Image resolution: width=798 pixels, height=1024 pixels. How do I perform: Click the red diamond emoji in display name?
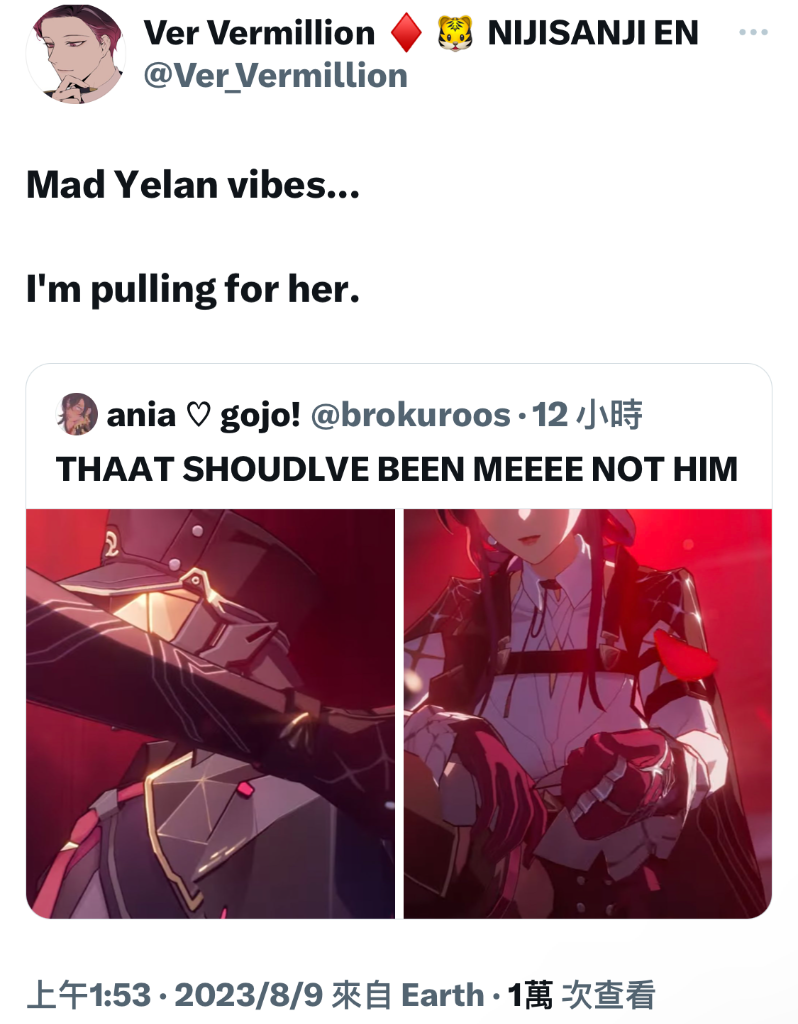406,33
